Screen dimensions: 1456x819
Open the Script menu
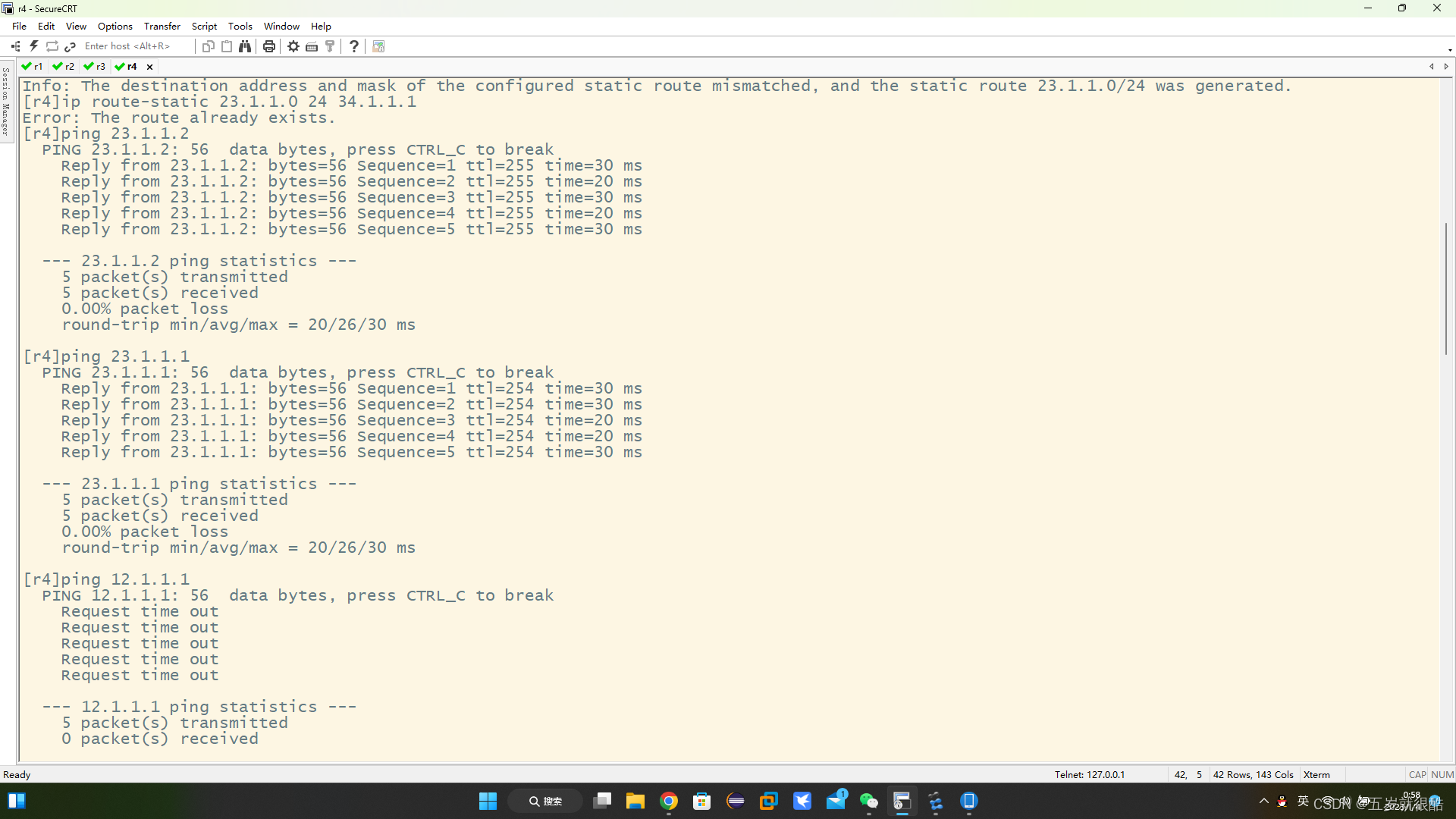pyautogui.click(x=204, y=26)
